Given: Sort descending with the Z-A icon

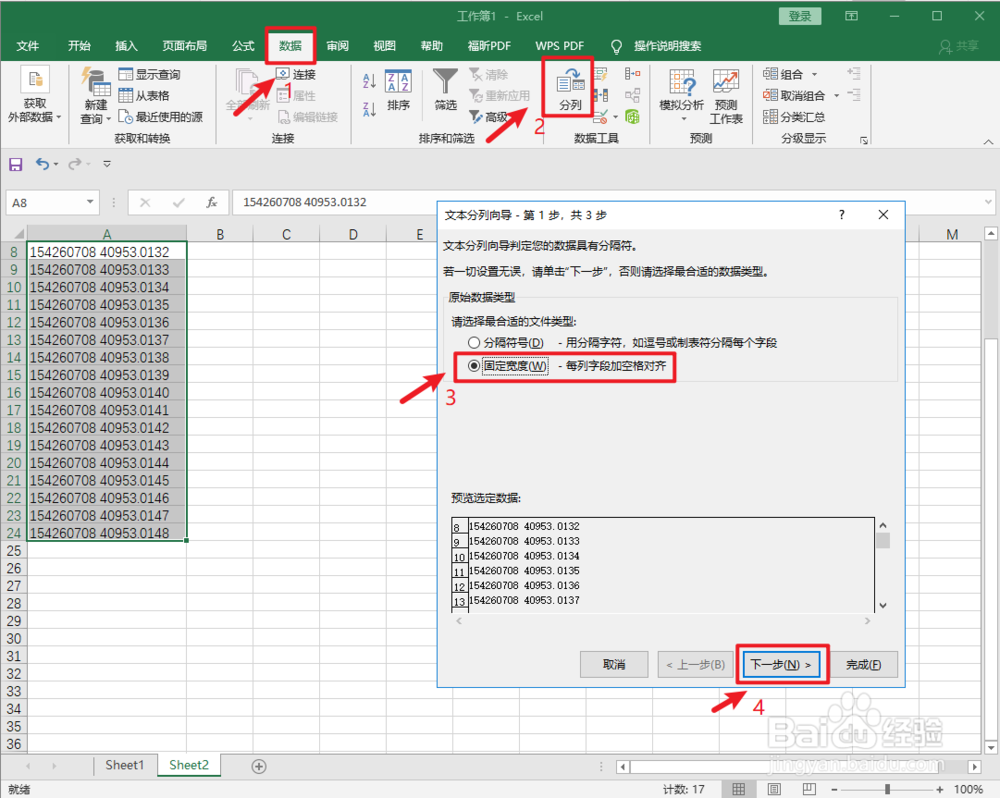Looking at the screenshot, I should pyautogui.click(x=369, y=109).
